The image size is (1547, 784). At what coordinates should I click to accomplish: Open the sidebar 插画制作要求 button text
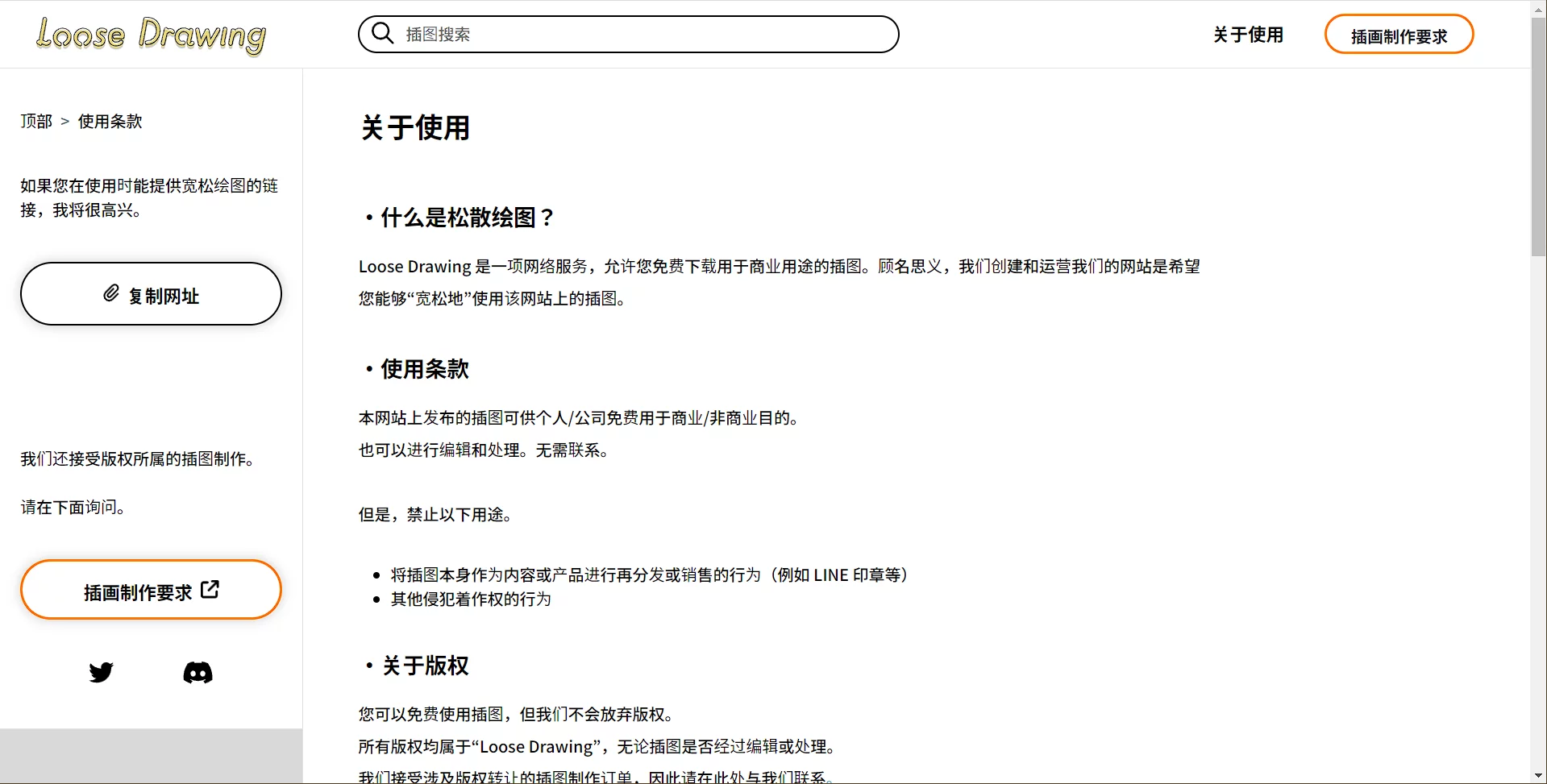coord(138,592)
